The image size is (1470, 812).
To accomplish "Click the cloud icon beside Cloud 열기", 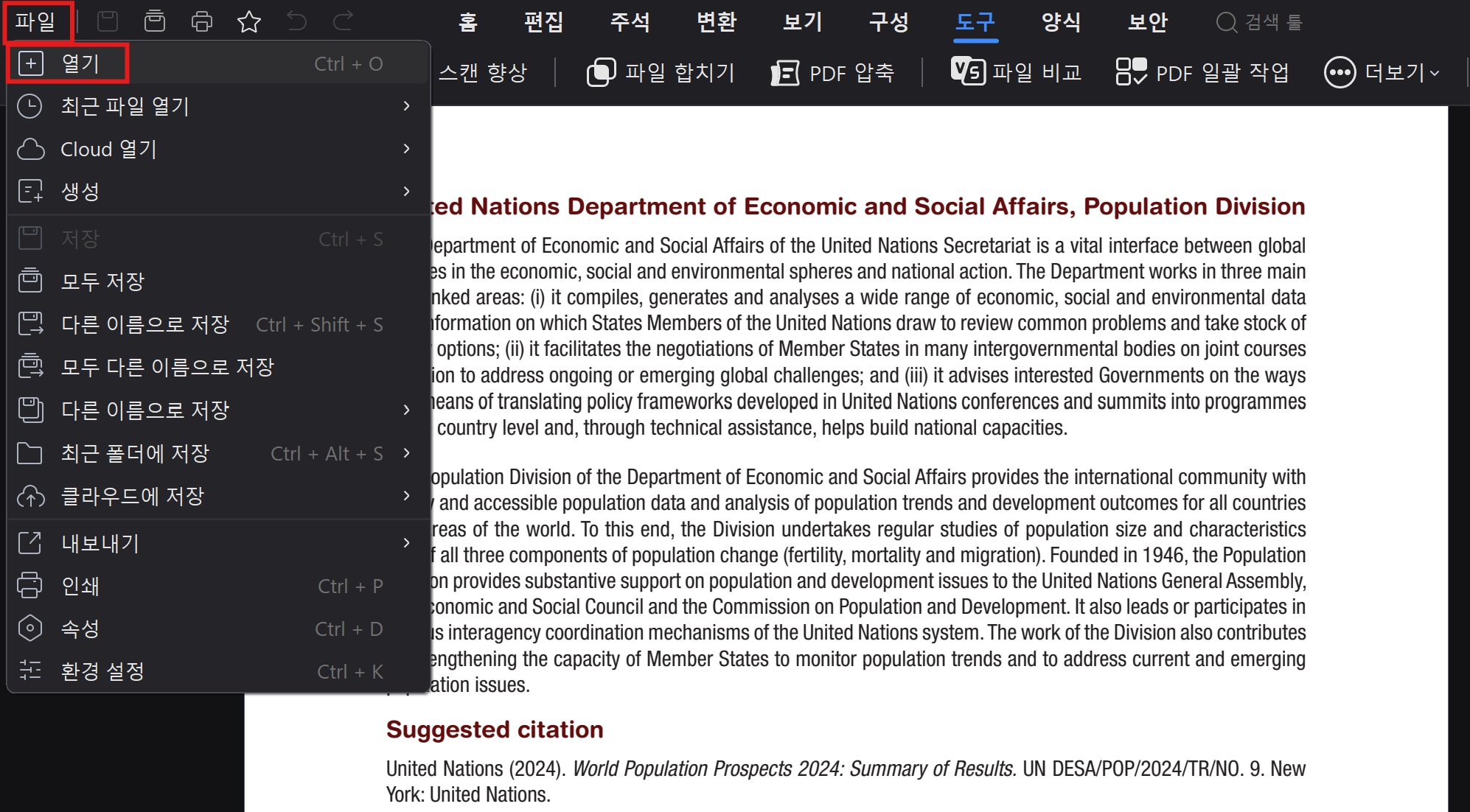I will tap(30, 149).
